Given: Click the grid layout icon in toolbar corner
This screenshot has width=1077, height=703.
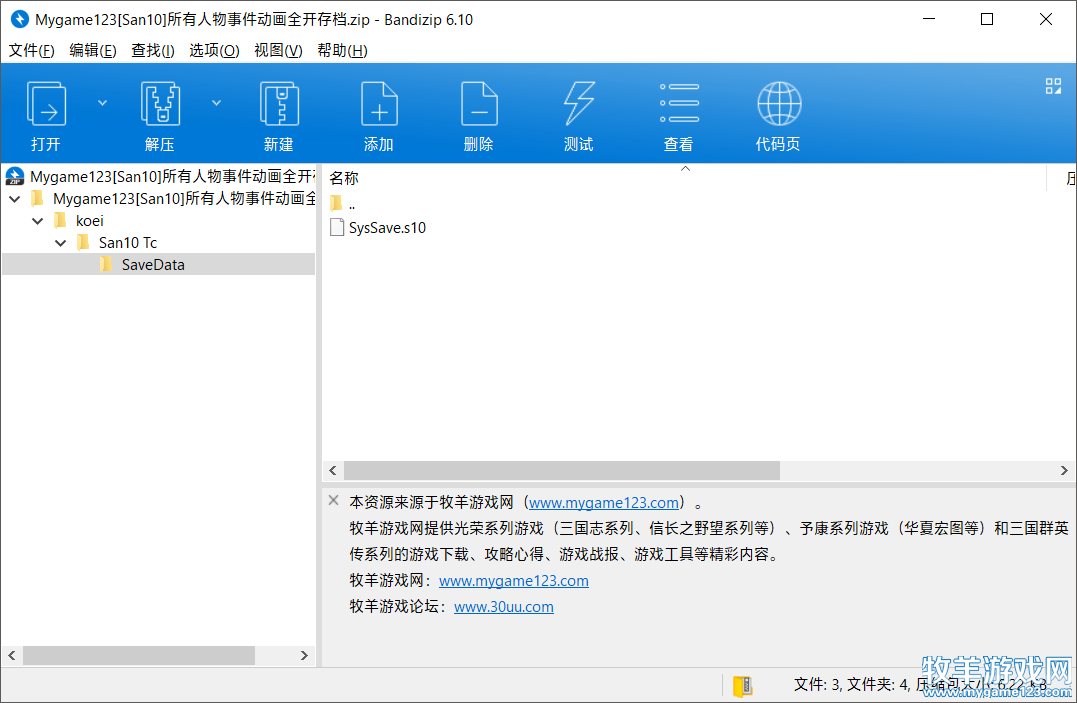Looking at the screenshot, I should [1053, 86].
